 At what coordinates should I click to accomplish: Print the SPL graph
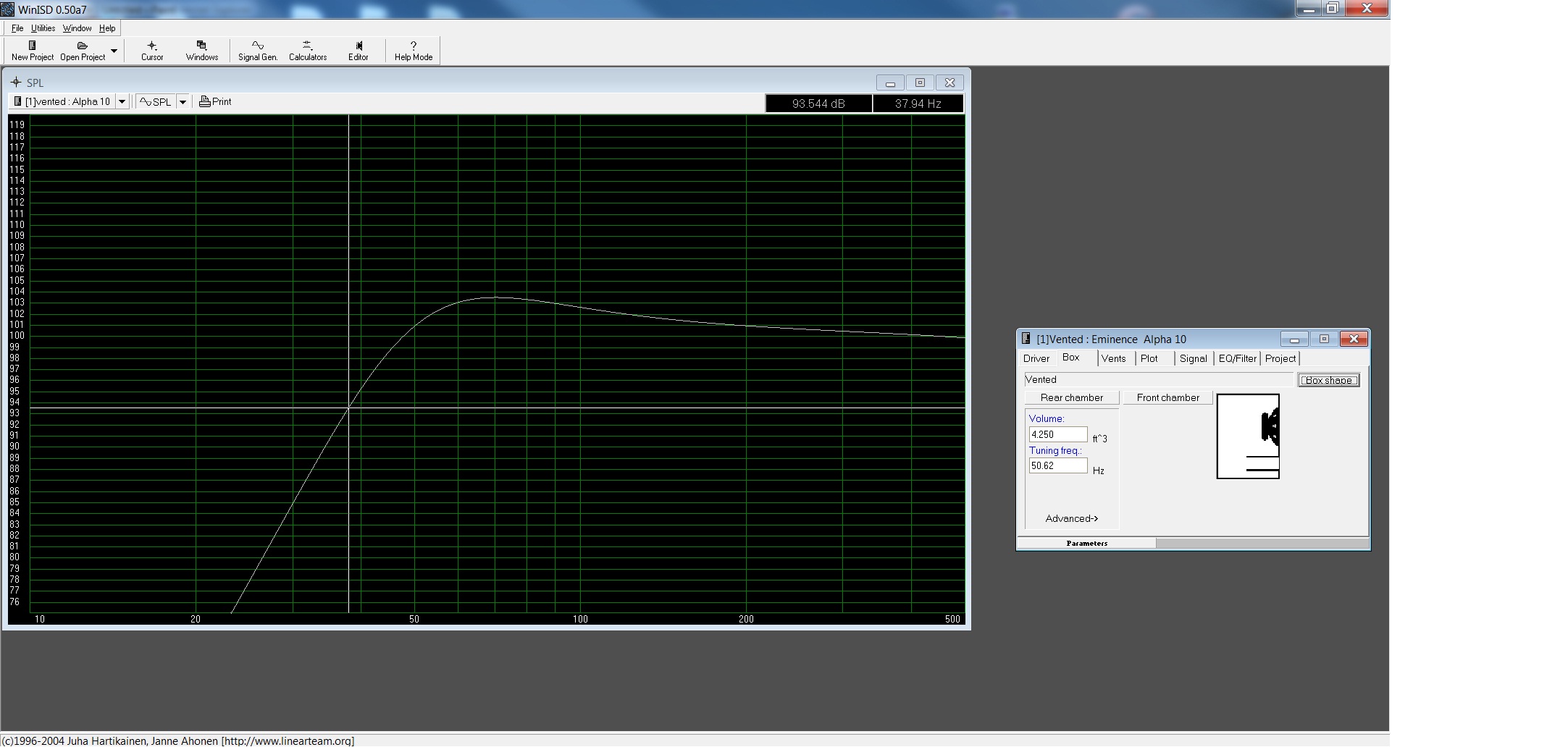(216, 102)
